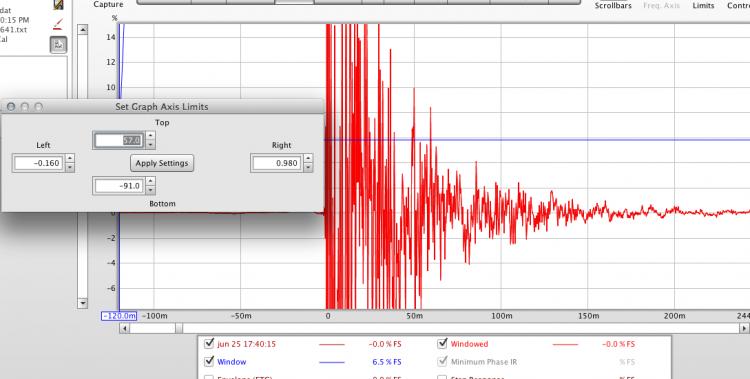Click the Apply Settings button

point(162,163)
